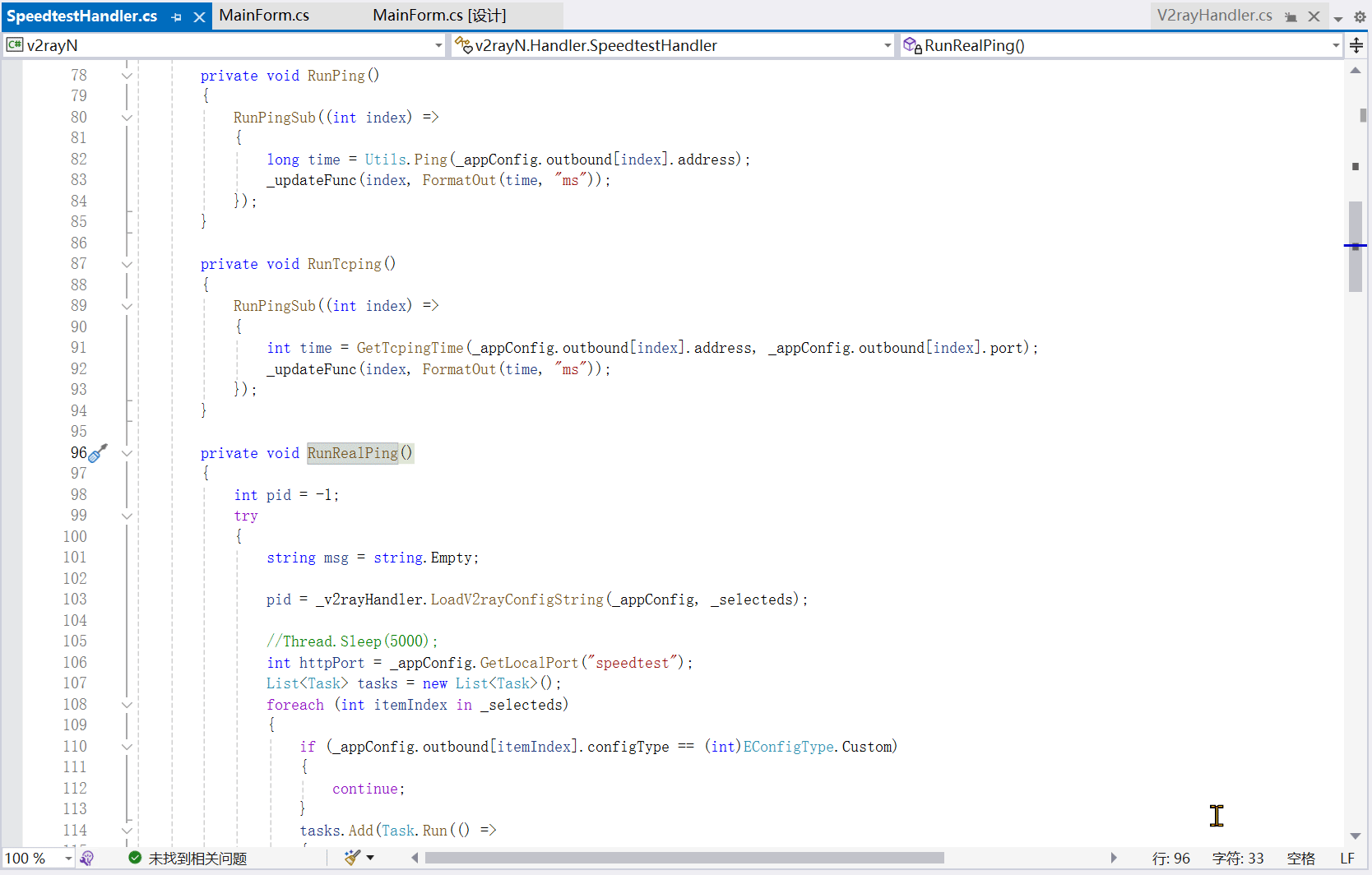Screen dimensions: 1372x875
Task: Click the screwdriver quick actions icon on line 96
Action: pyautogui.click(x=98, y=453)
